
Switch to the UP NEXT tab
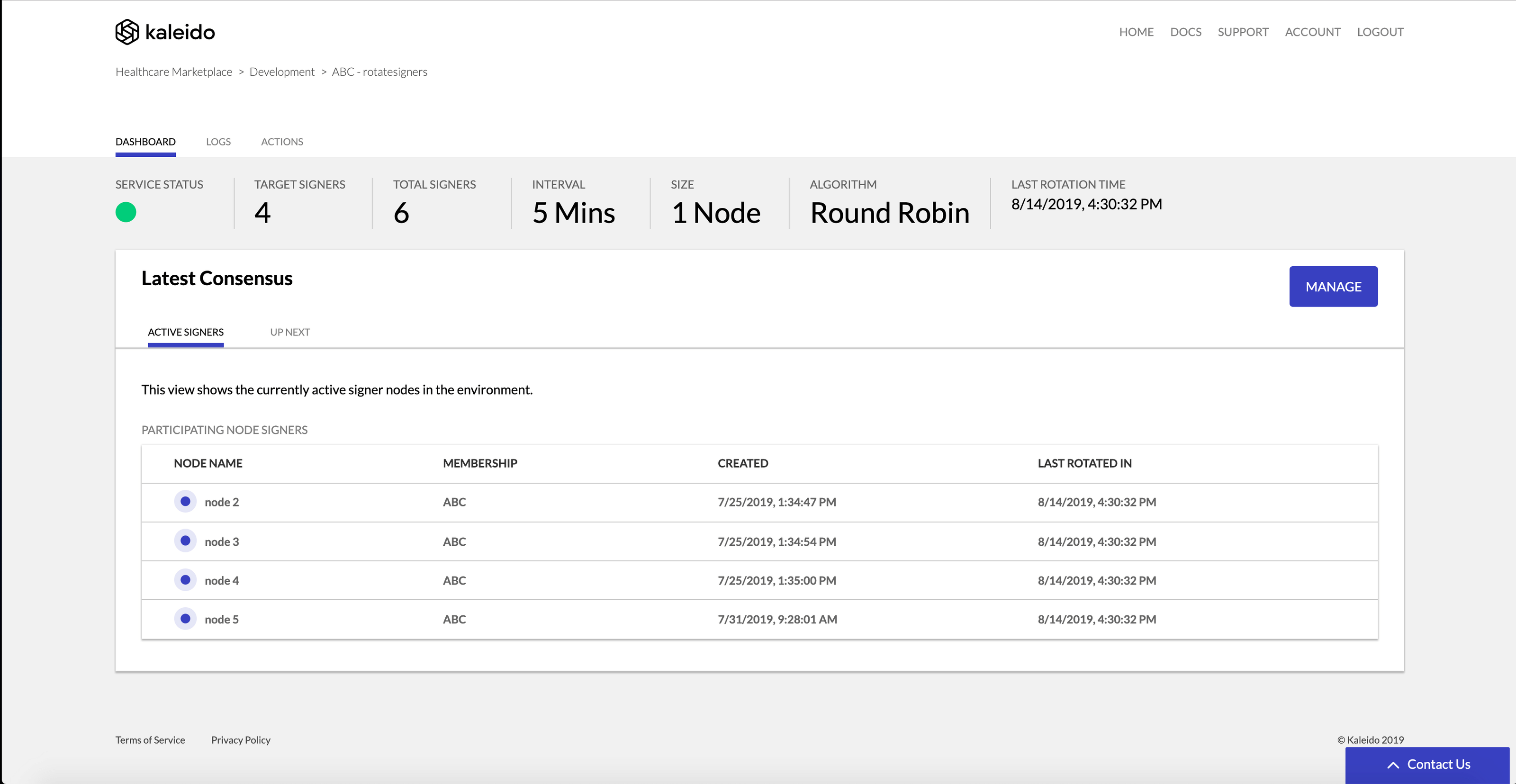(289, 332)
